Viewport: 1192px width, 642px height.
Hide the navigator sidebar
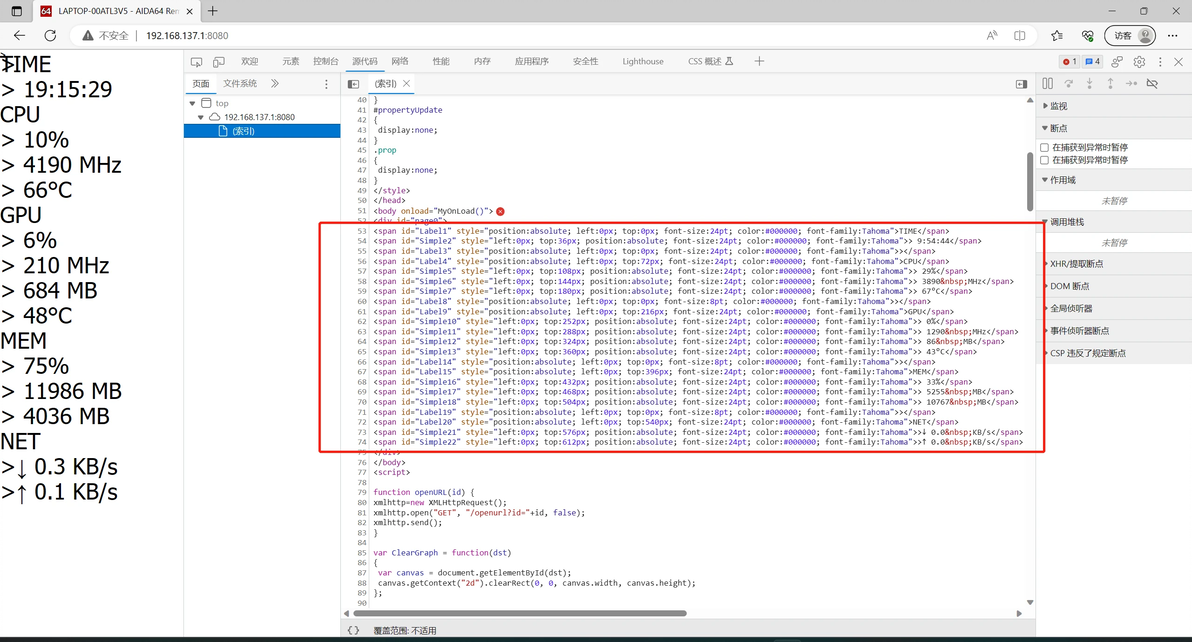coord(353,84)
